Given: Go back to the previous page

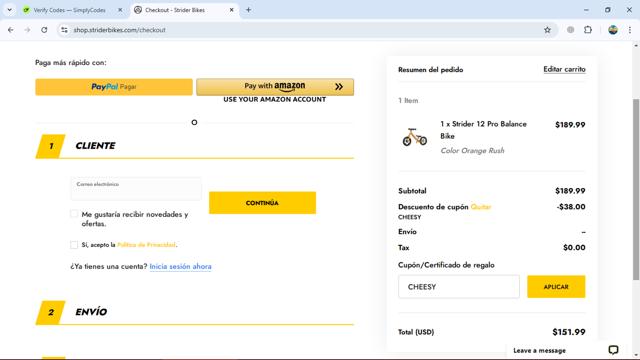Looking at the screenshot, I should [x=11, y=30].
